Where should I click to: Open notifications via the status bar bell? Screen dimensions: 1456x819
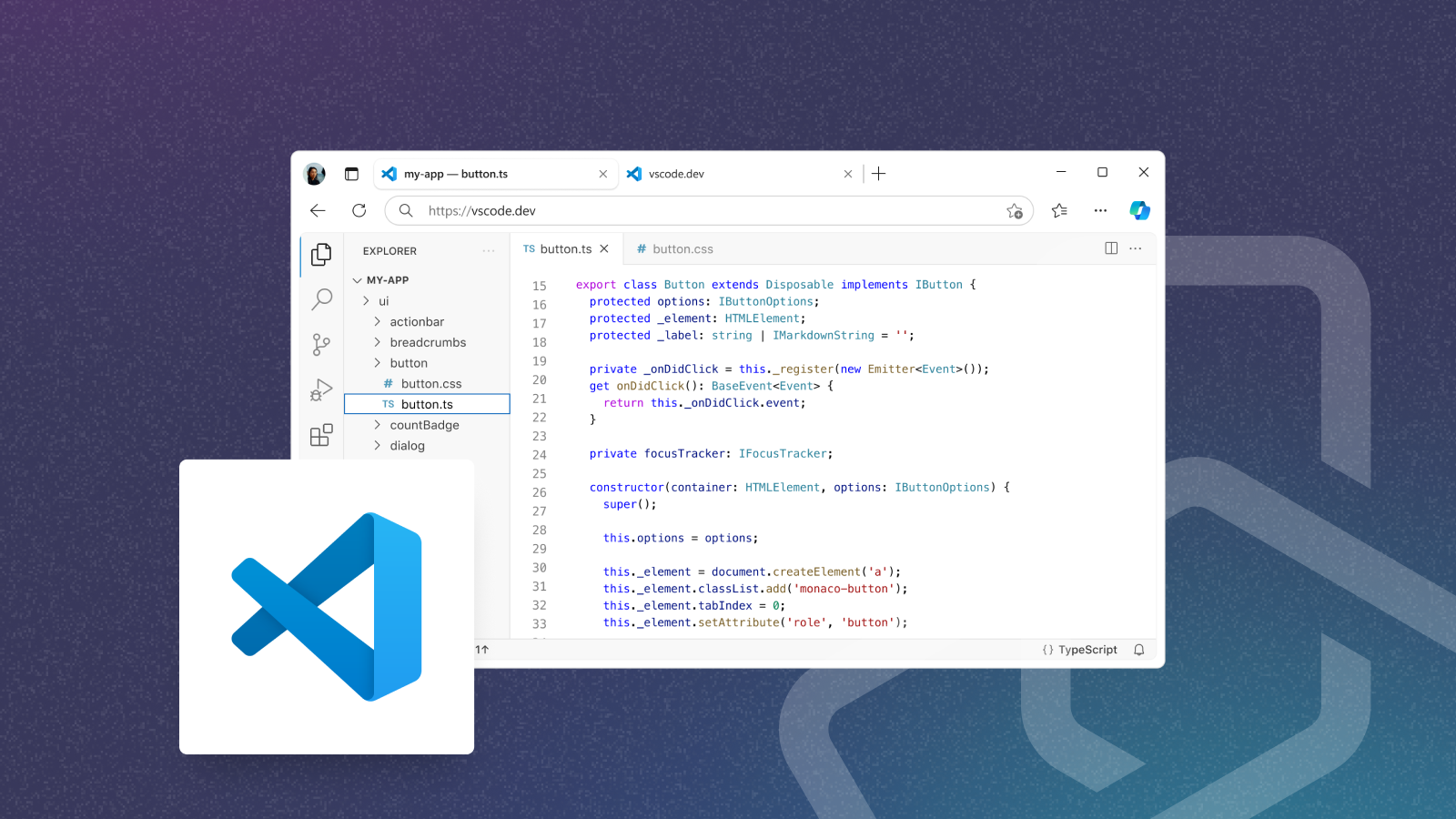(x=1139, y=650)
